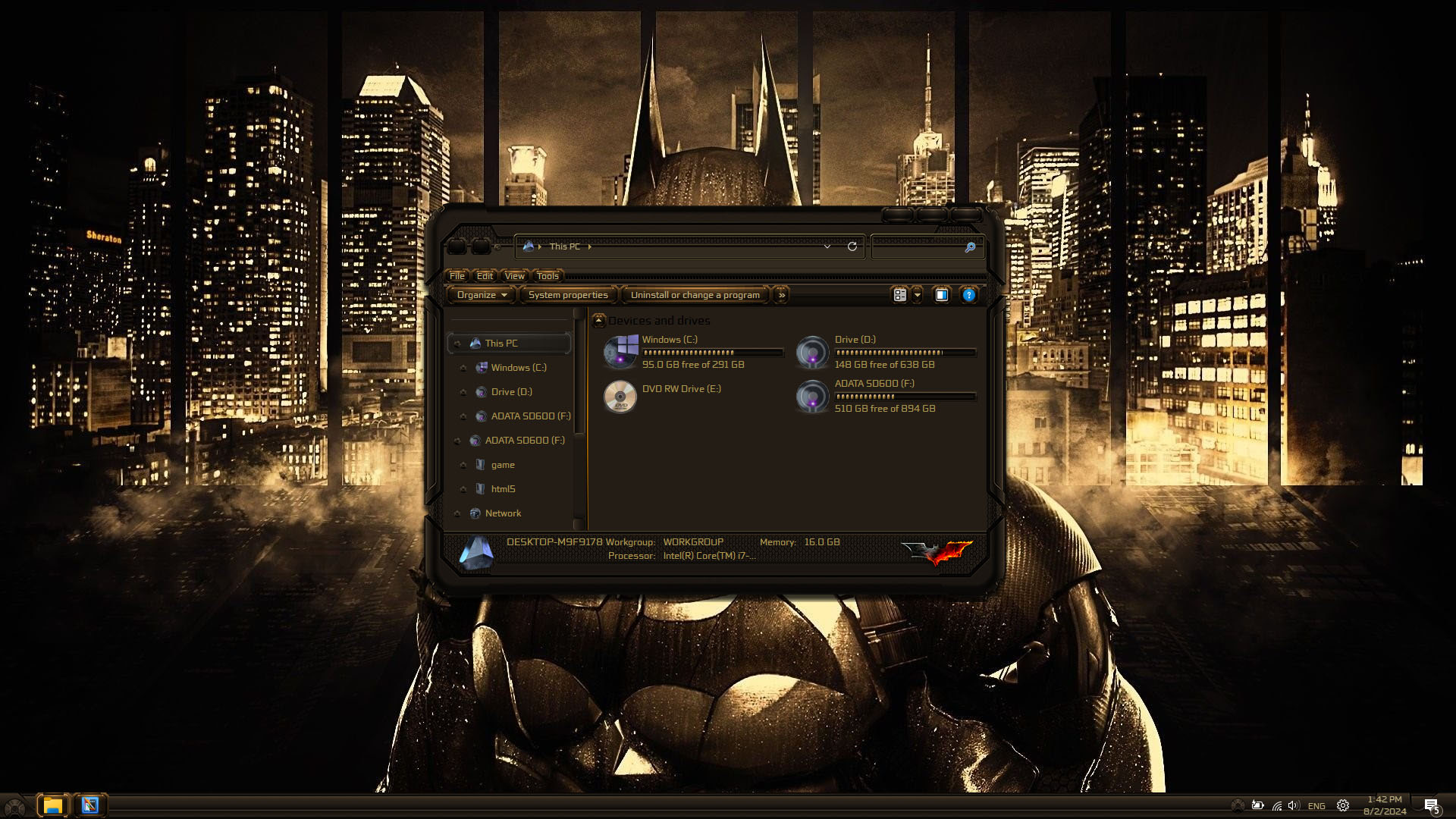Select Network in the navigation tree
Image resolution: width=1456 pixels, height=819 pixels.
tap(503, 513)
